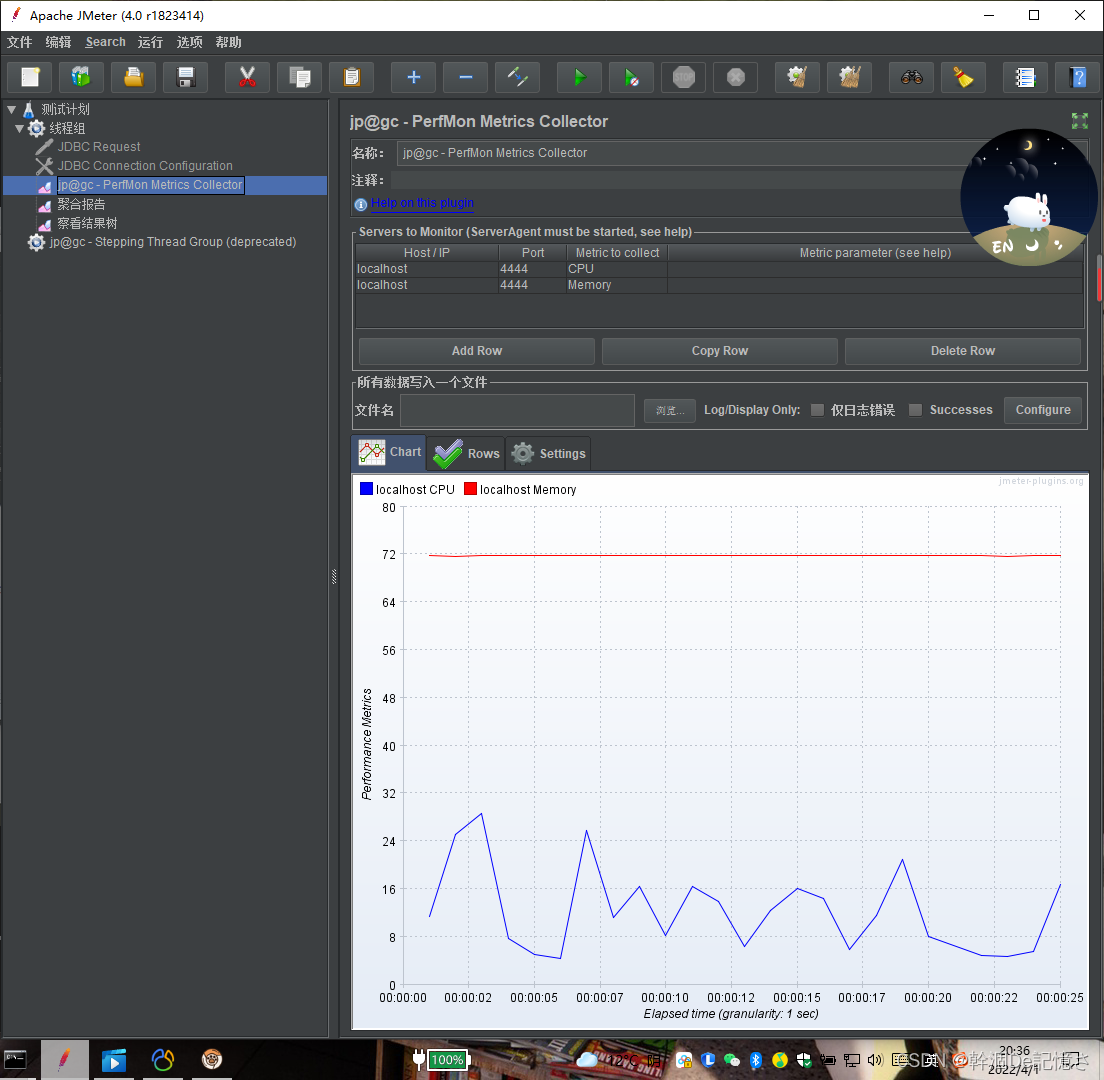Click the Shutdown toolbar icon
The image size is (1104, 1080).
tap(736, 77)
